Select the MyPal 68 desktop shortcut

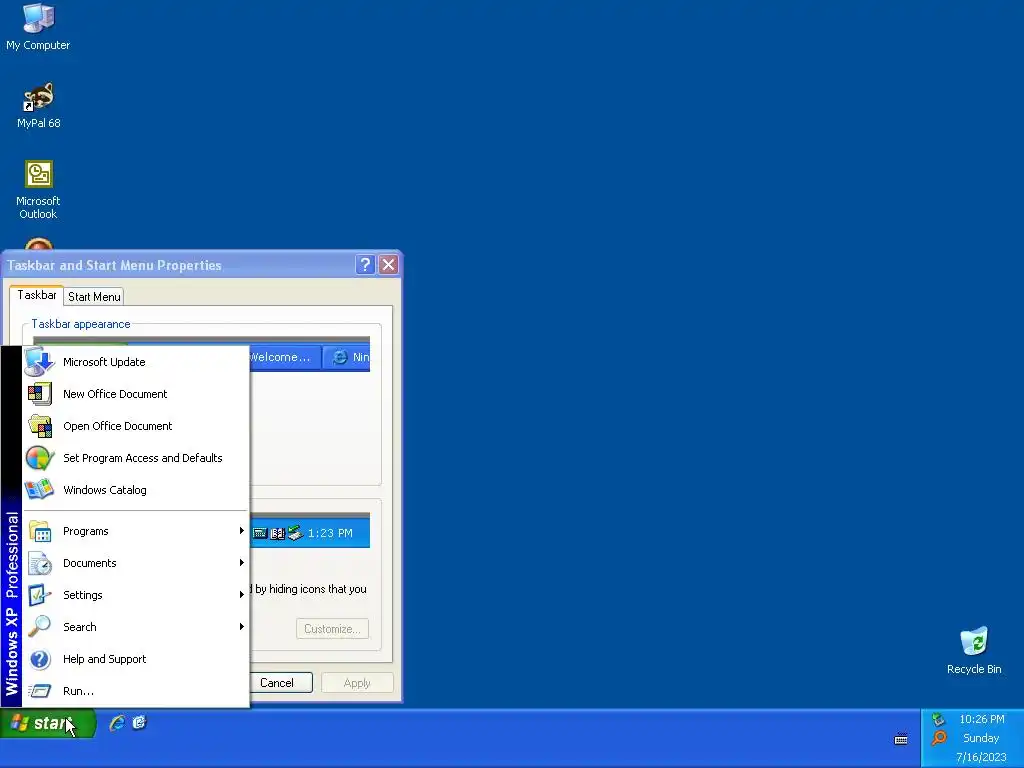(39, 105)
